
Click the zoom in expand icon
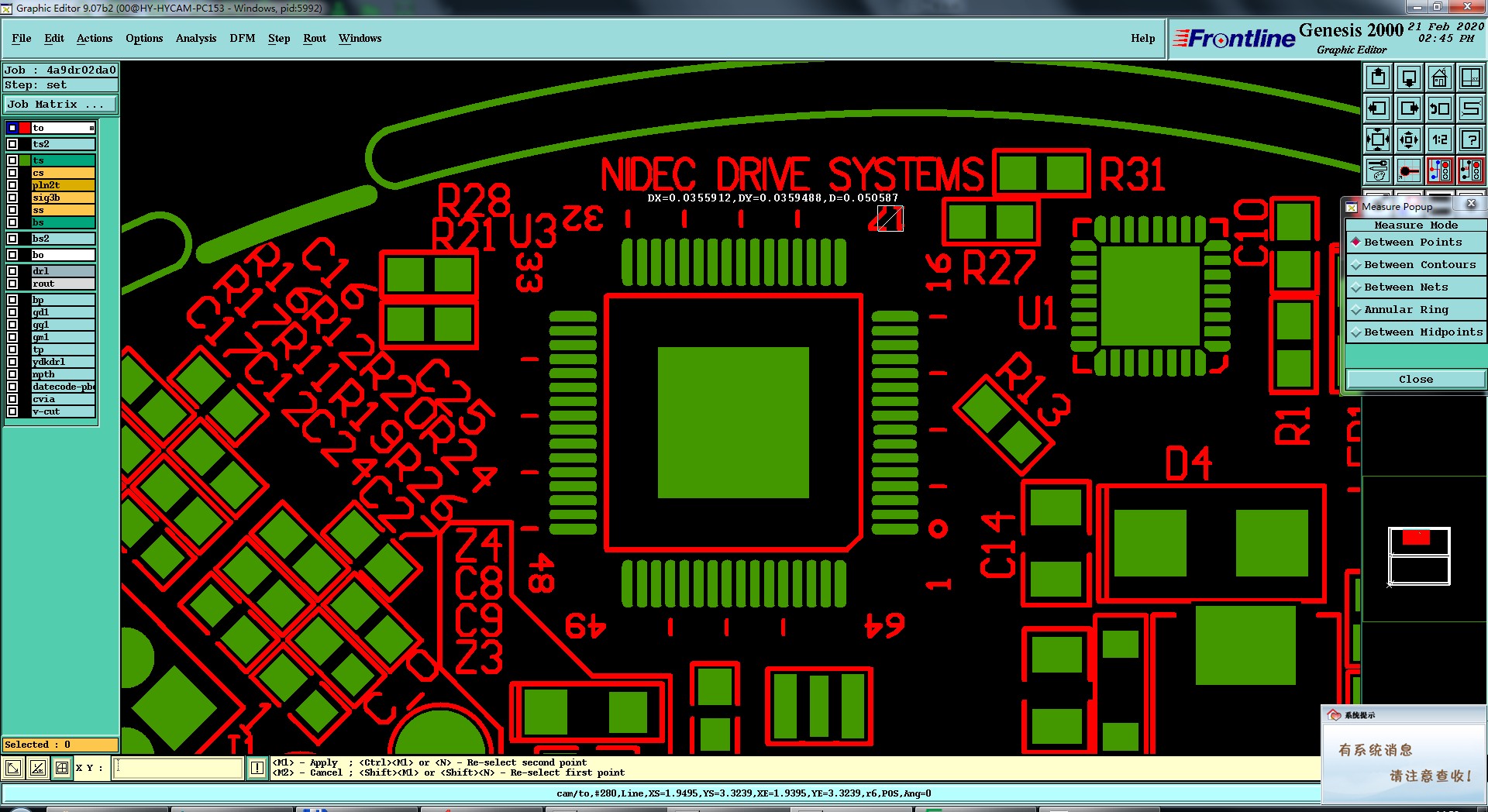tap(1378, 139)
